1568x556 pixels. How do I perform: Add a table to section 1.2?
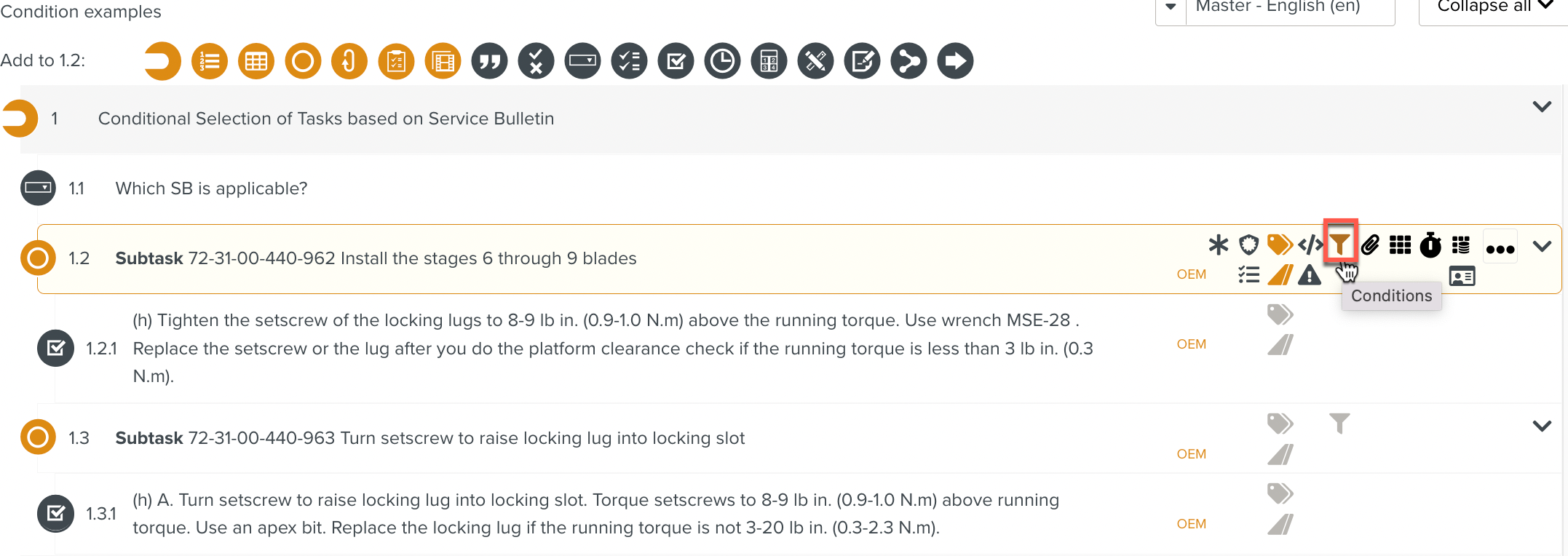click(x=256, y=60)
